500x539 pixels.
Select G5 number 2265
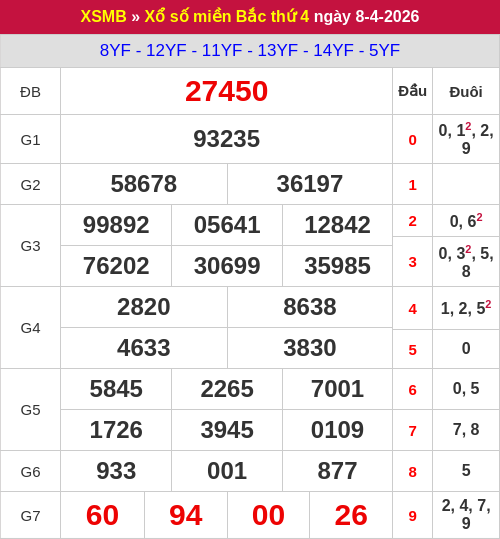coord(227,389)
